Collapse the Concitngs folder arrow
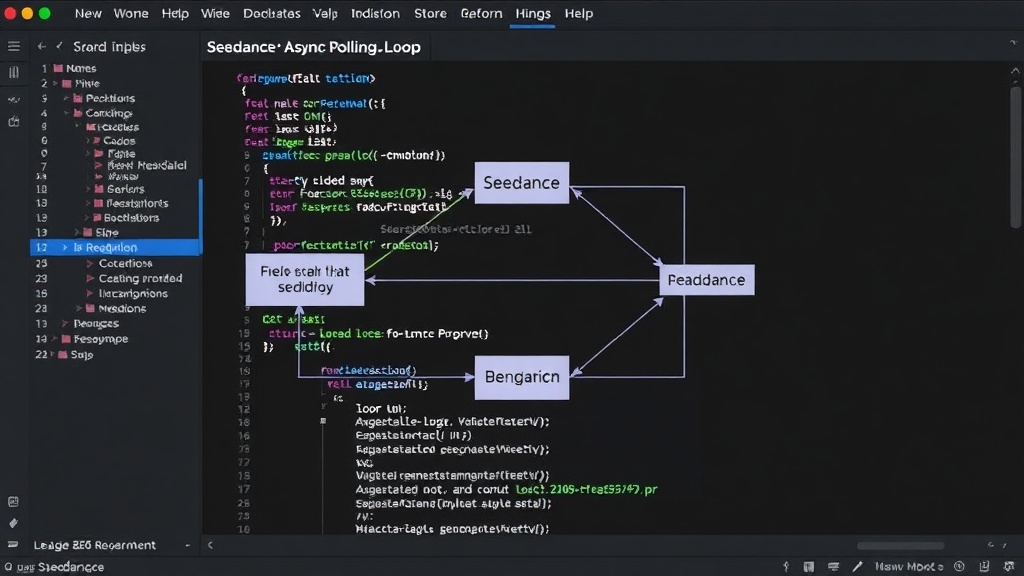This screenshot has width=1024, height=576. tap(67, 113)
